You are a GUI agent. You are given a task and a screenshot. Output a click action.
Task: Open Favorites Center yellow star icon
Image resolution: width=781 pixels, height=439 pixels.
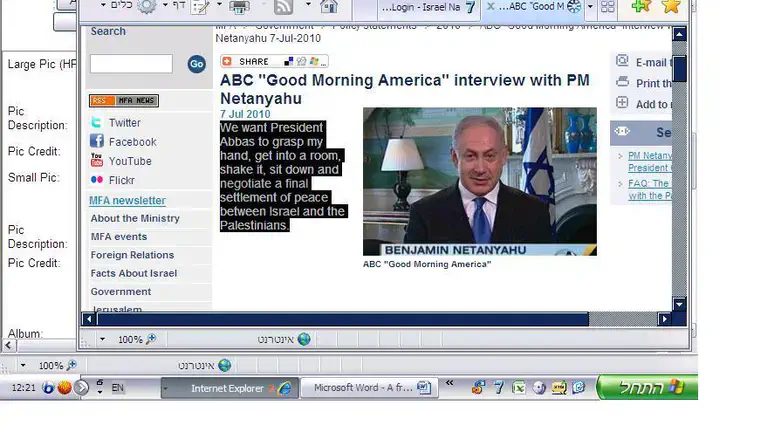click(671, 6)
